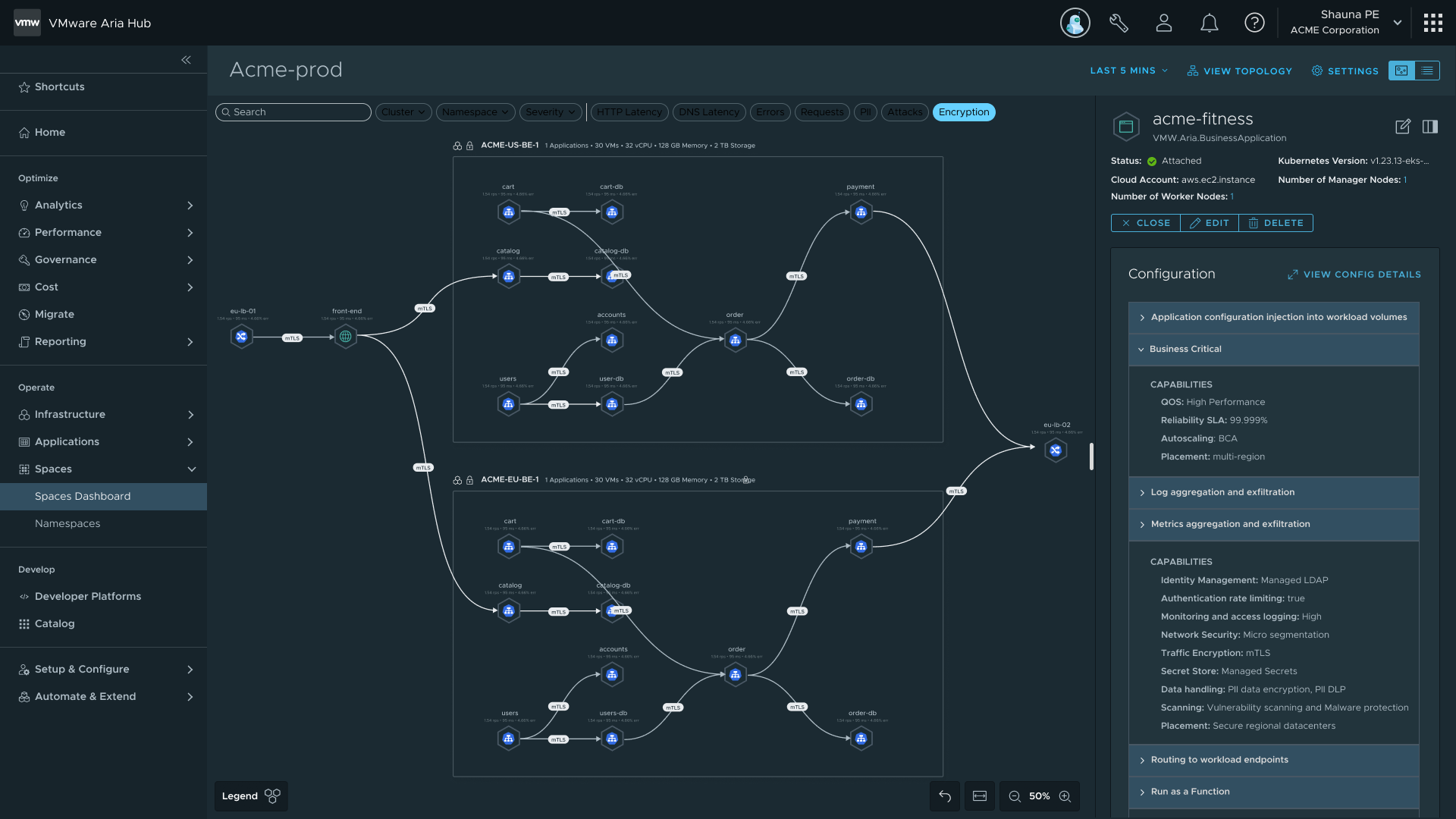Click the Edit button for acme-fitness
This screenshot has height=819, width=1456.
1210,223
